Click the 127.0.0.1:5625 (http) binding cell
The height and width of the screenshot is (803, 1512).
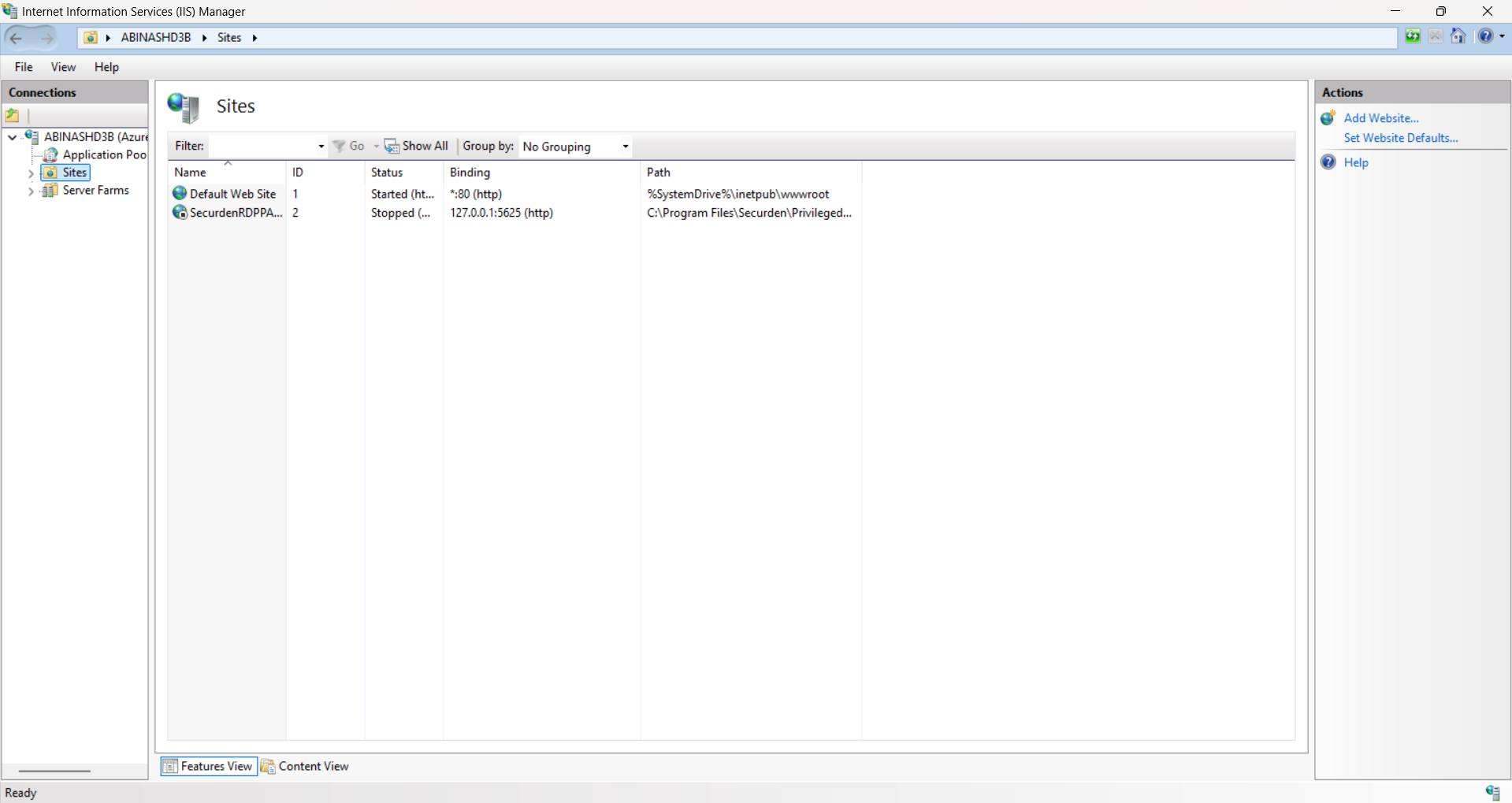tap(502, 213)
